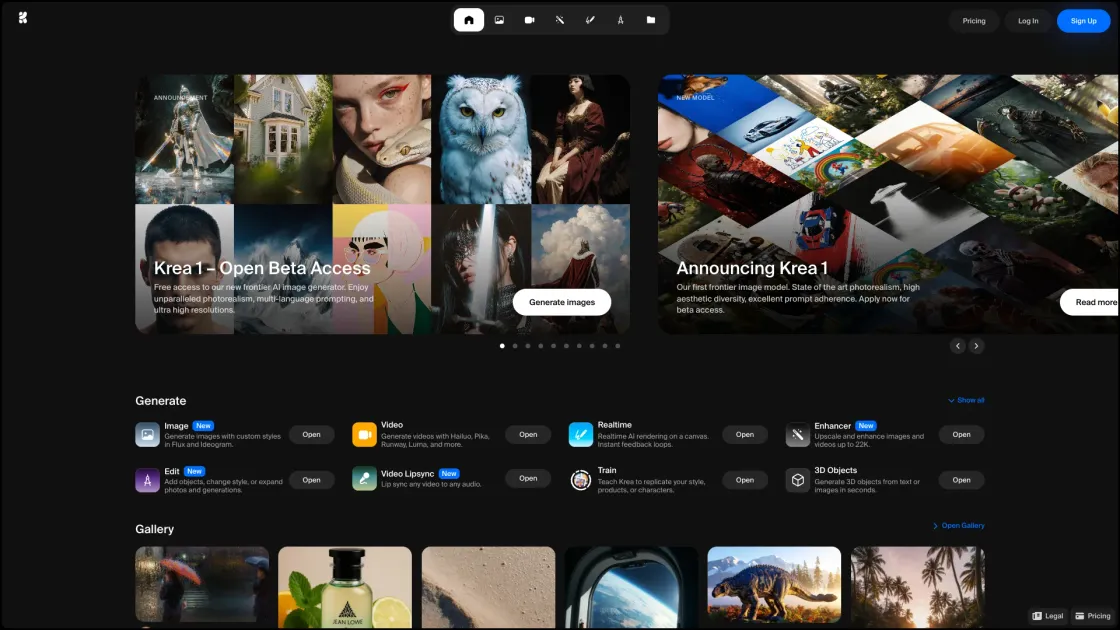Click the Announcing Krea 1 heading
1120x630 pixels.
[x=752, y=268]
